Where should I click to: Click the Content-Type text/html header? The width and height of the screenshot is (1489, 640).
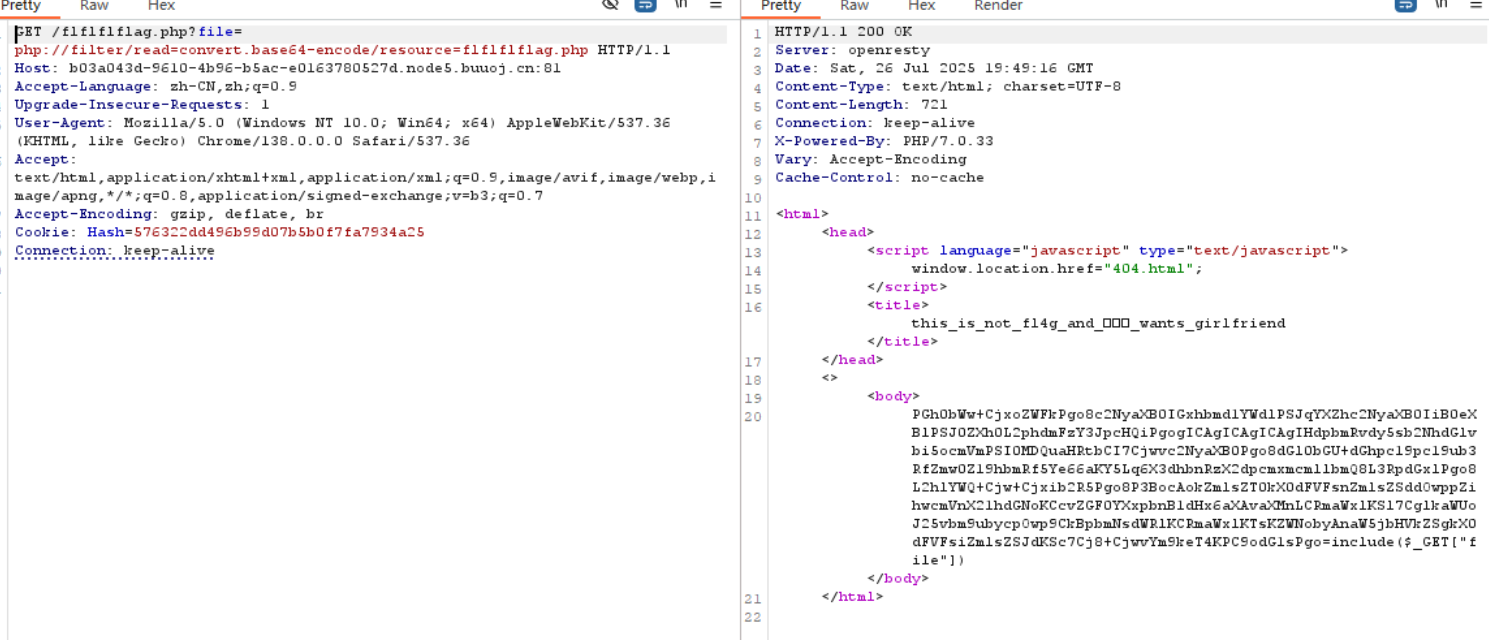tap(948, 86)
